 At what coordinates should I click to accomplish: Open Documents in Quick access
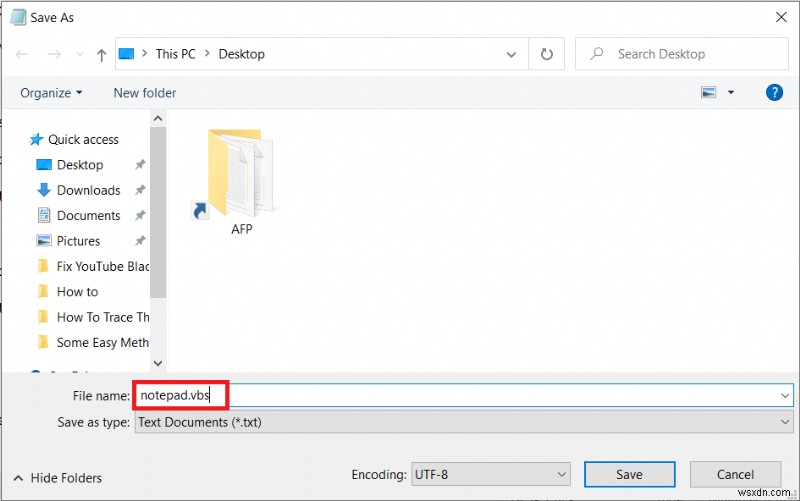pyautogui.click(x=89, y=216)
